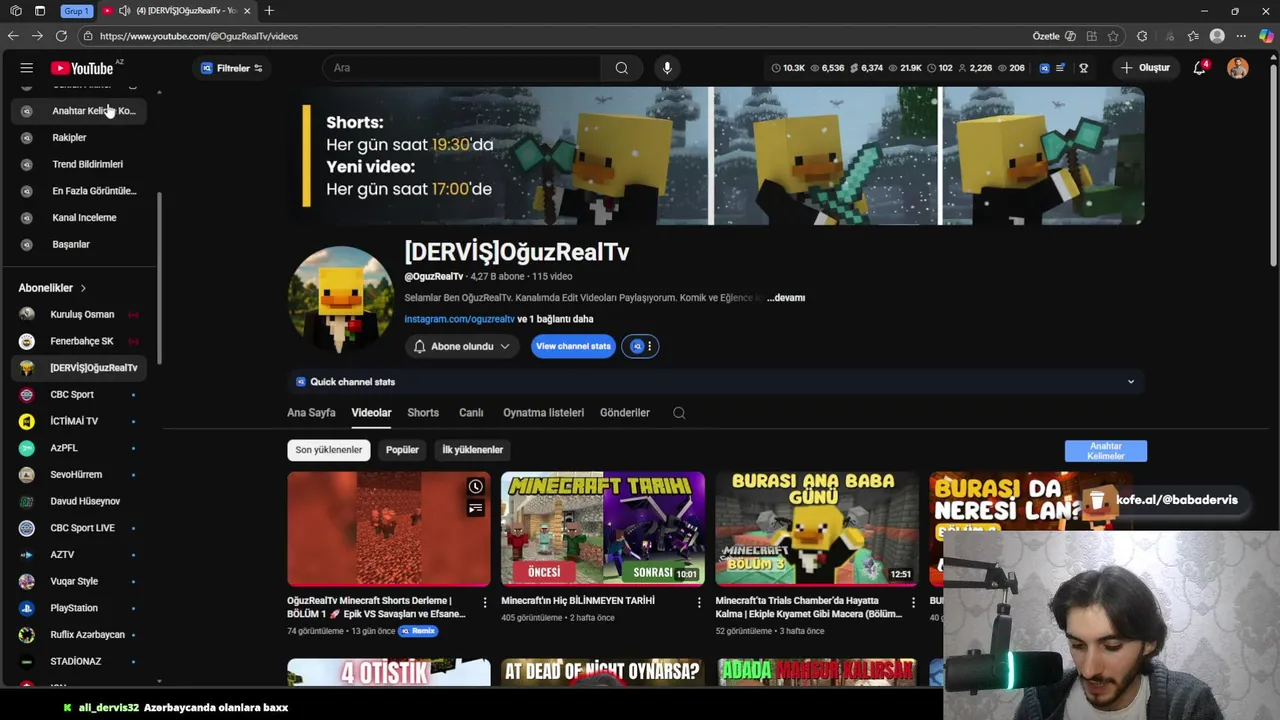Open browser settings and more menu
The height and width of the screenshot is (720, 1280).
1241,36
